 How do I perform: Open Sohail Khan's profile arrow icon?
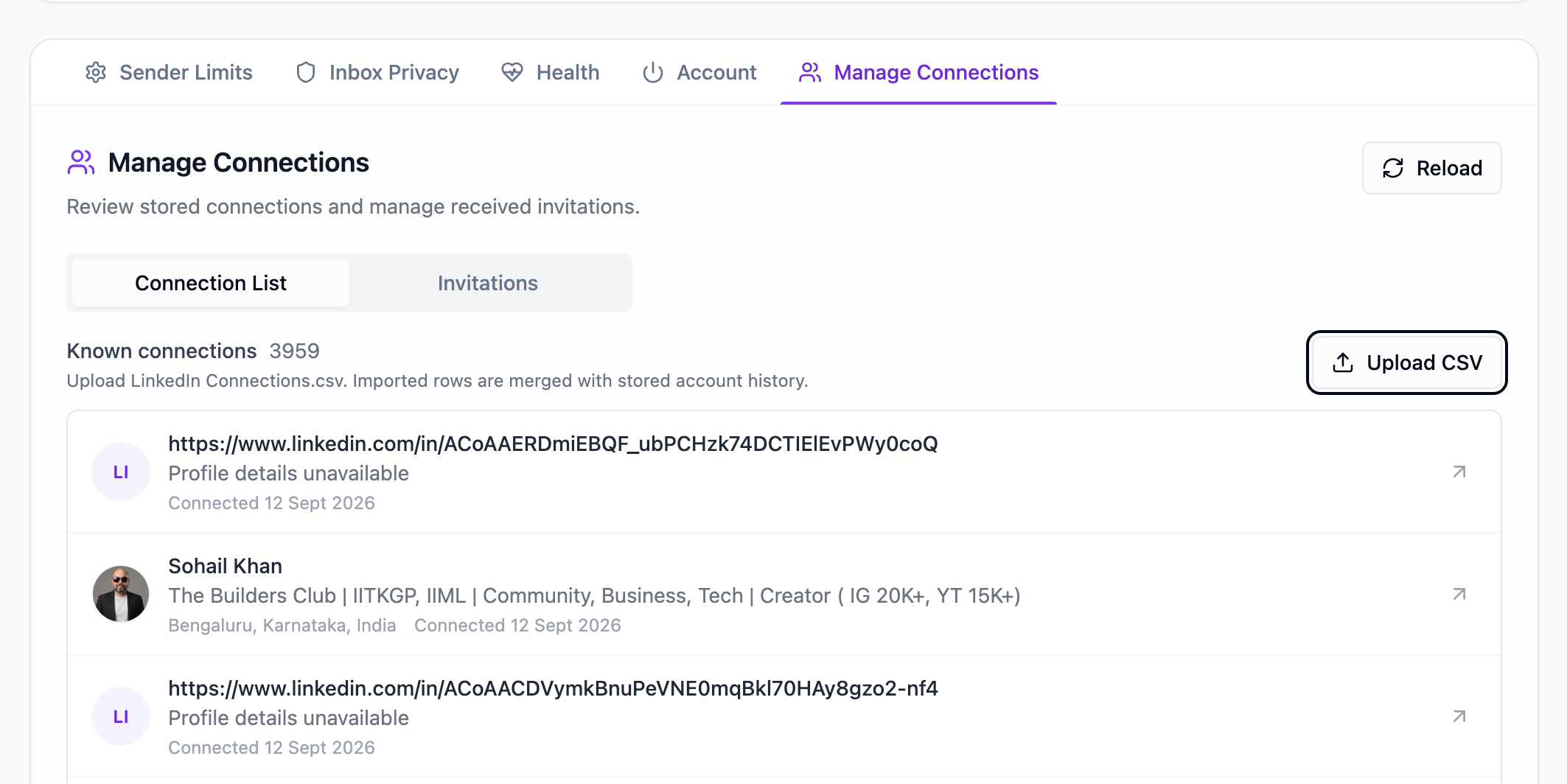pyautogui.click(x=1459, y=594)
